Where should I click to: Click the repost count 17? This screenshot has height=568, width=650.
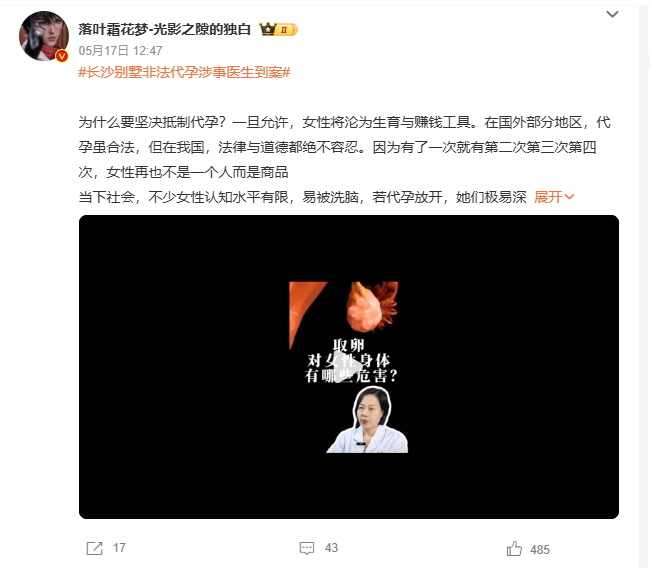(119, 548)
